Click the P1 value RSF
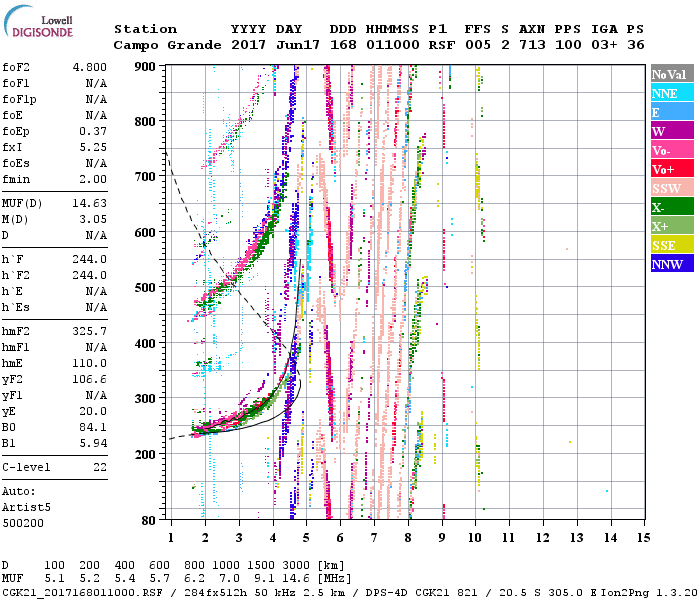This screenshot has width=700, height=600. tap(442, 45)
